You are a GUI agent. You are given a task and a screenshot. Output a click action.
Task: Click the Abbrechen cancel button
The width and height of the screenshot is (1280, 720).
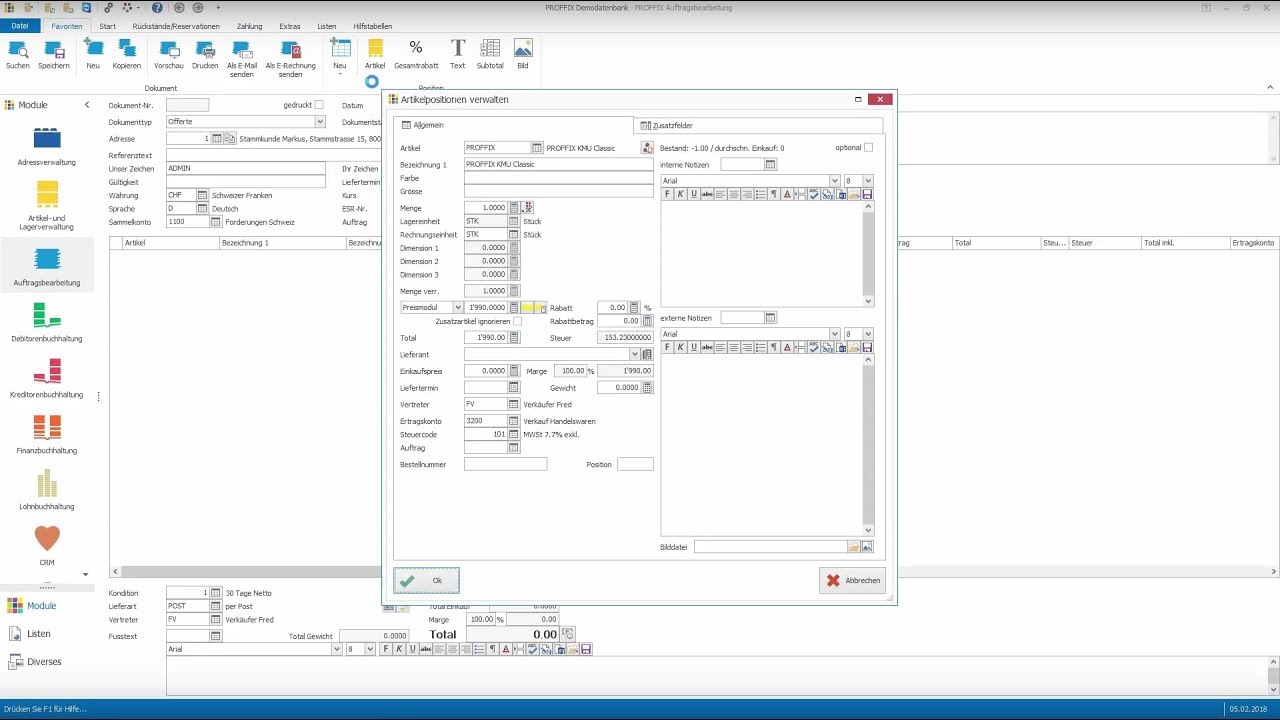tap(852, 580)
